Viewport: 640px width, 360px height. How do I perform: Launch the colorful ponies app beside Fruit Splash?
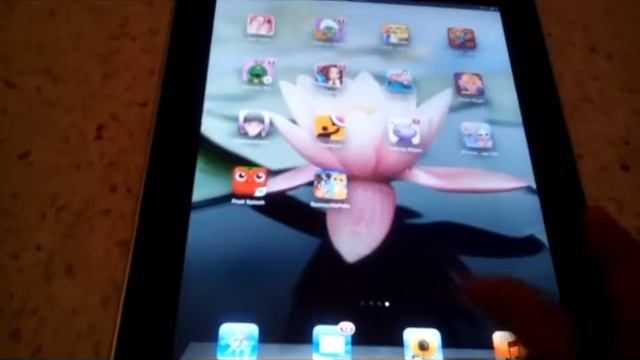(330, 185)
